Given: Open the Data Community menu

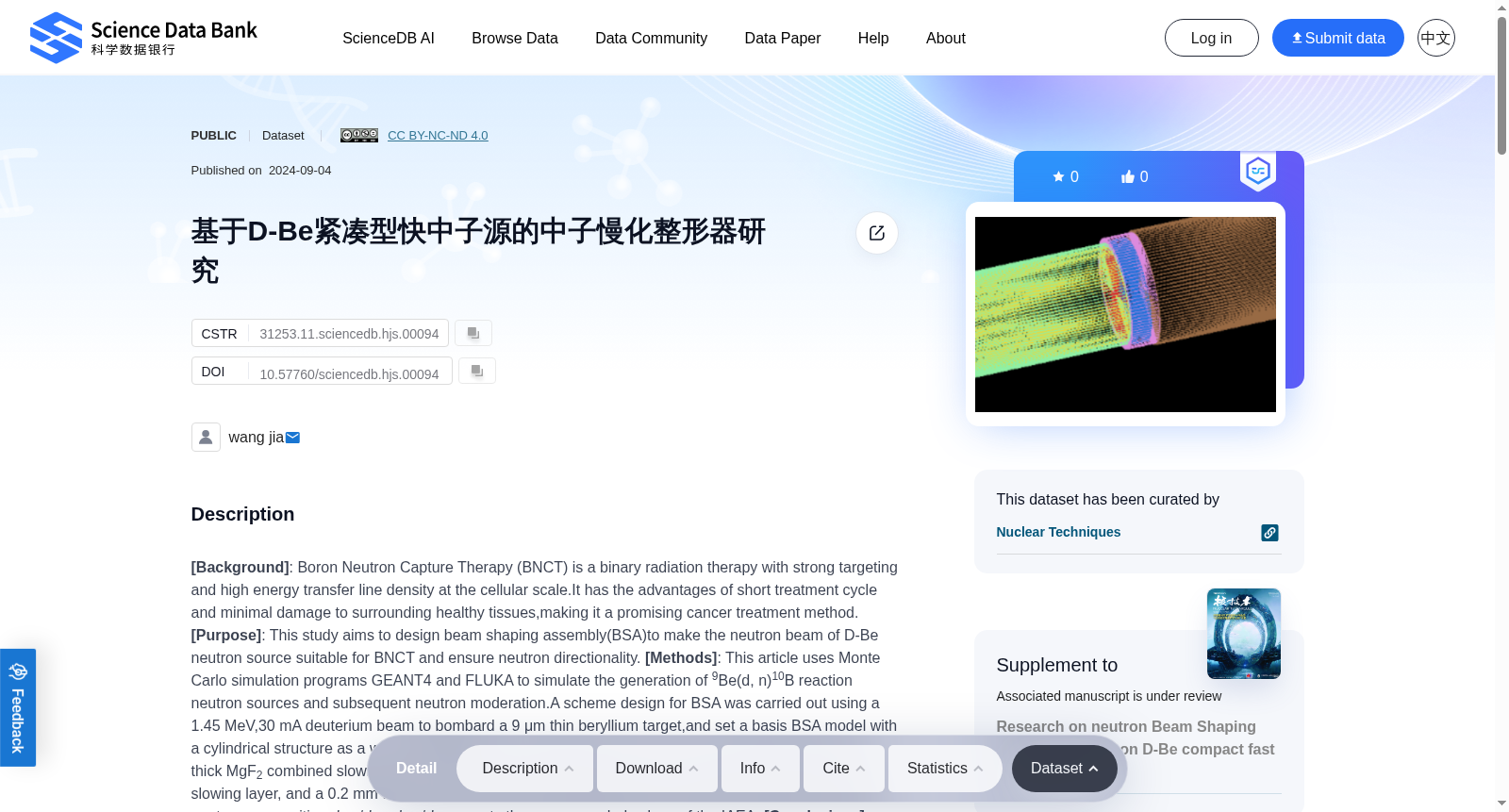Looking at the screenshot, I should click(x=652, y=38).
